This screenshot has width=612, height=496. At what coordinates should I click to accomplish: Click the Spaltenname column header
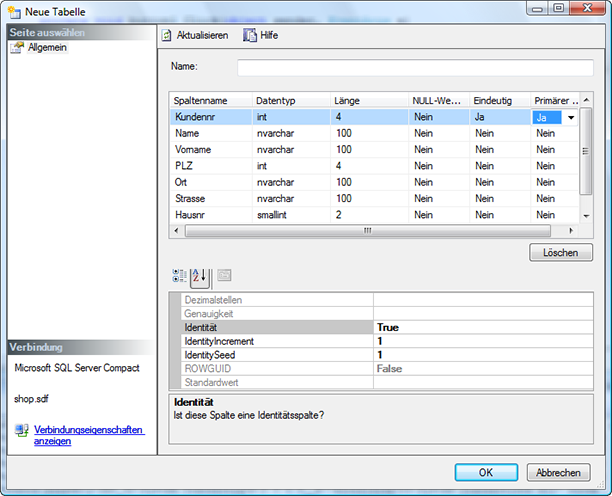(211, 101)
